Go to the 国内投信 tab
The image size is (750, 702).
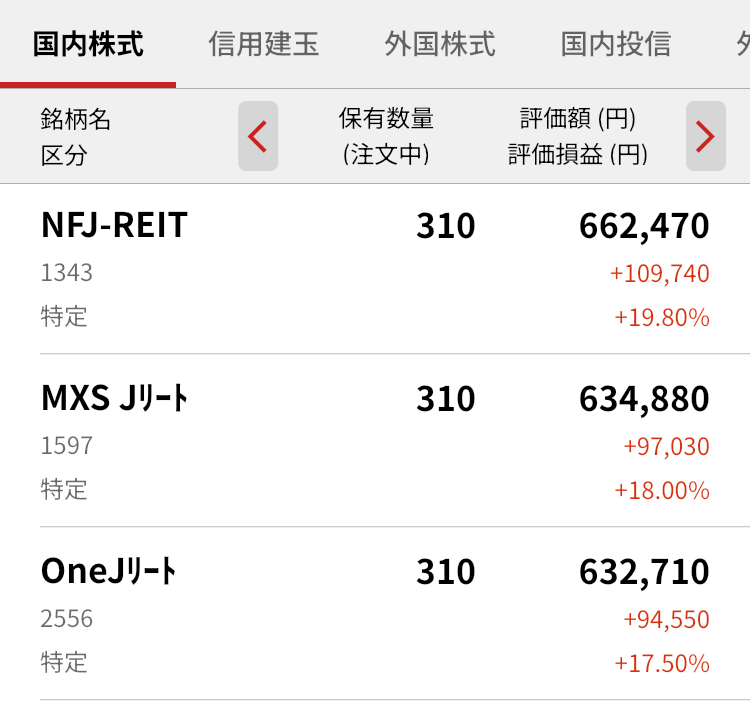point(616,44)
